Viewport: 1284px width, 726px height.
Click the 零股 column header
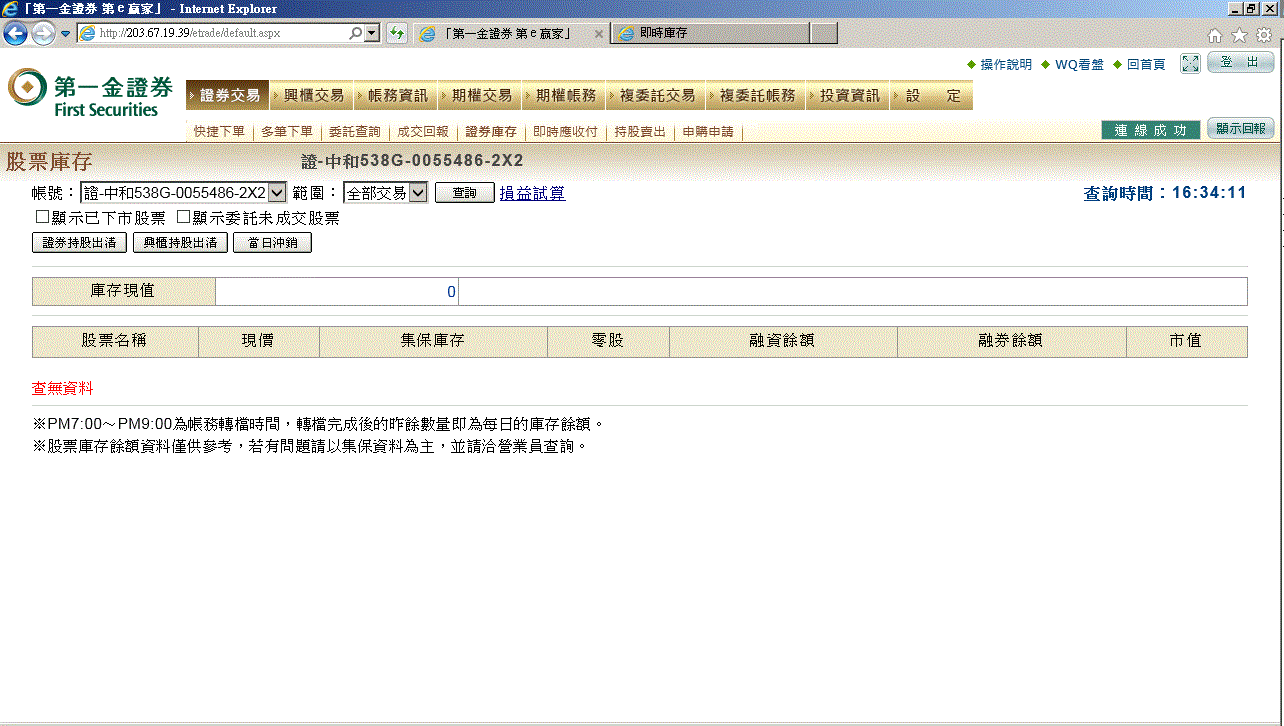(x=608, y=341)
